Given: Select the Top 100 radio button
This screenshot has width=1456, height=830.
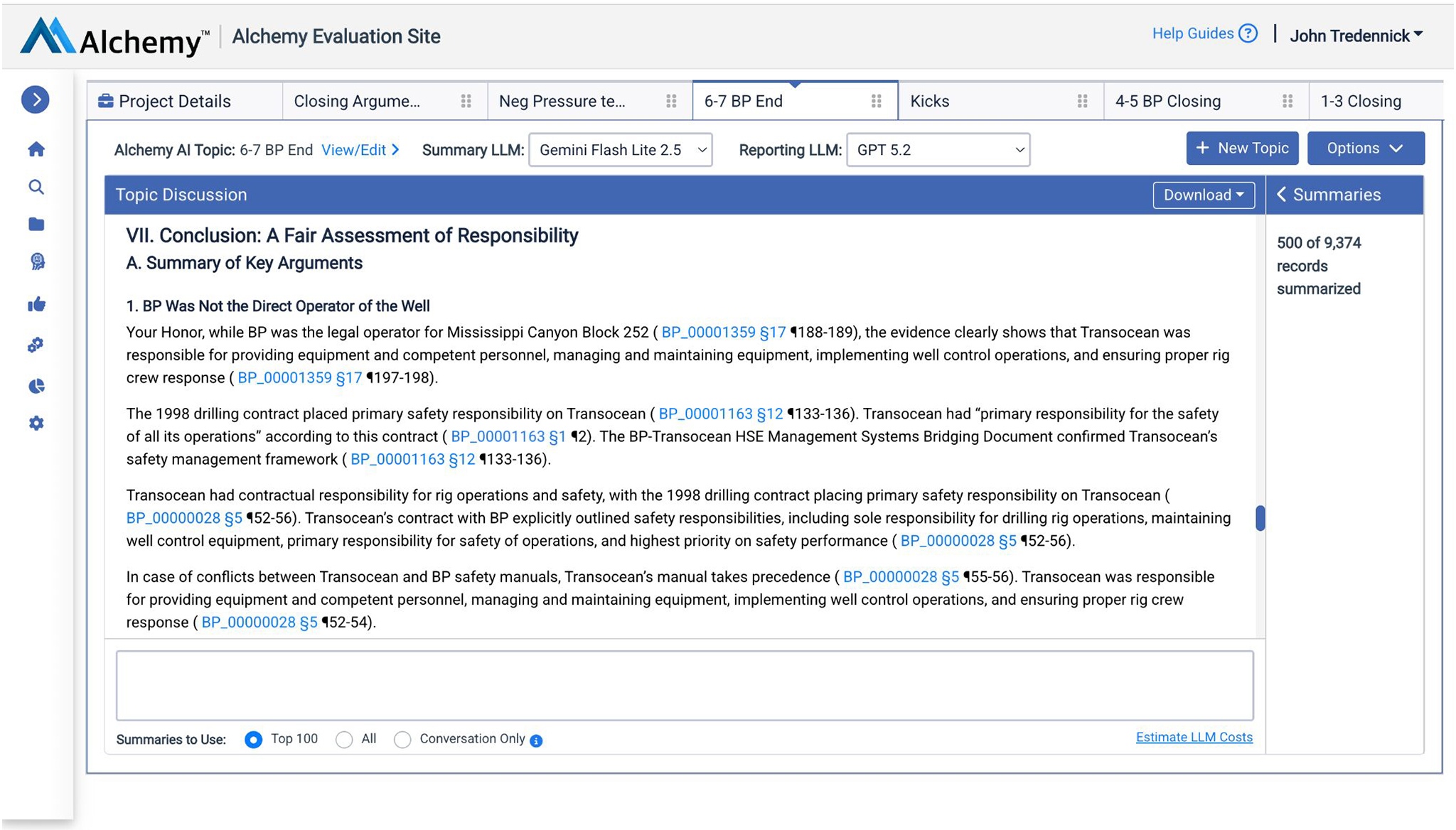Looking at the screenshot, I should (253, 740).
